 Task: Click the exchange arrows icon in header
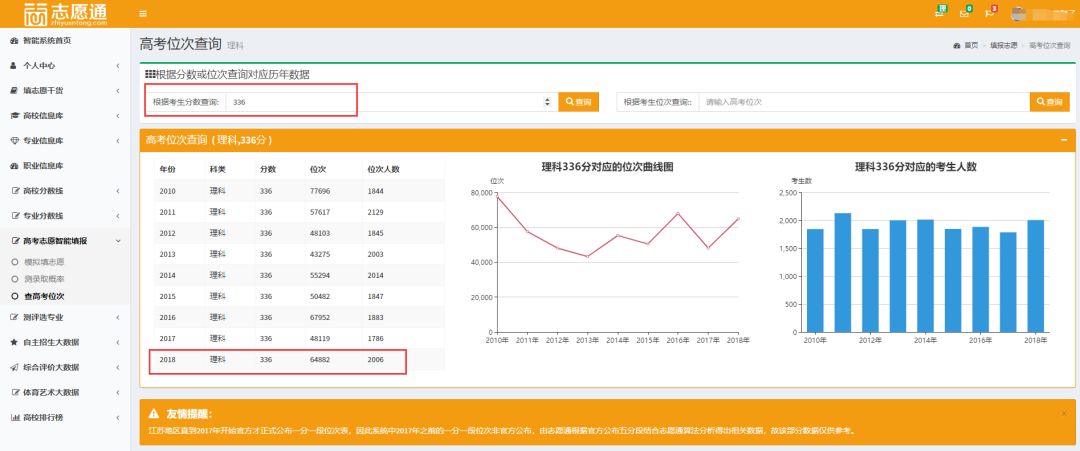tap(939, 13)
